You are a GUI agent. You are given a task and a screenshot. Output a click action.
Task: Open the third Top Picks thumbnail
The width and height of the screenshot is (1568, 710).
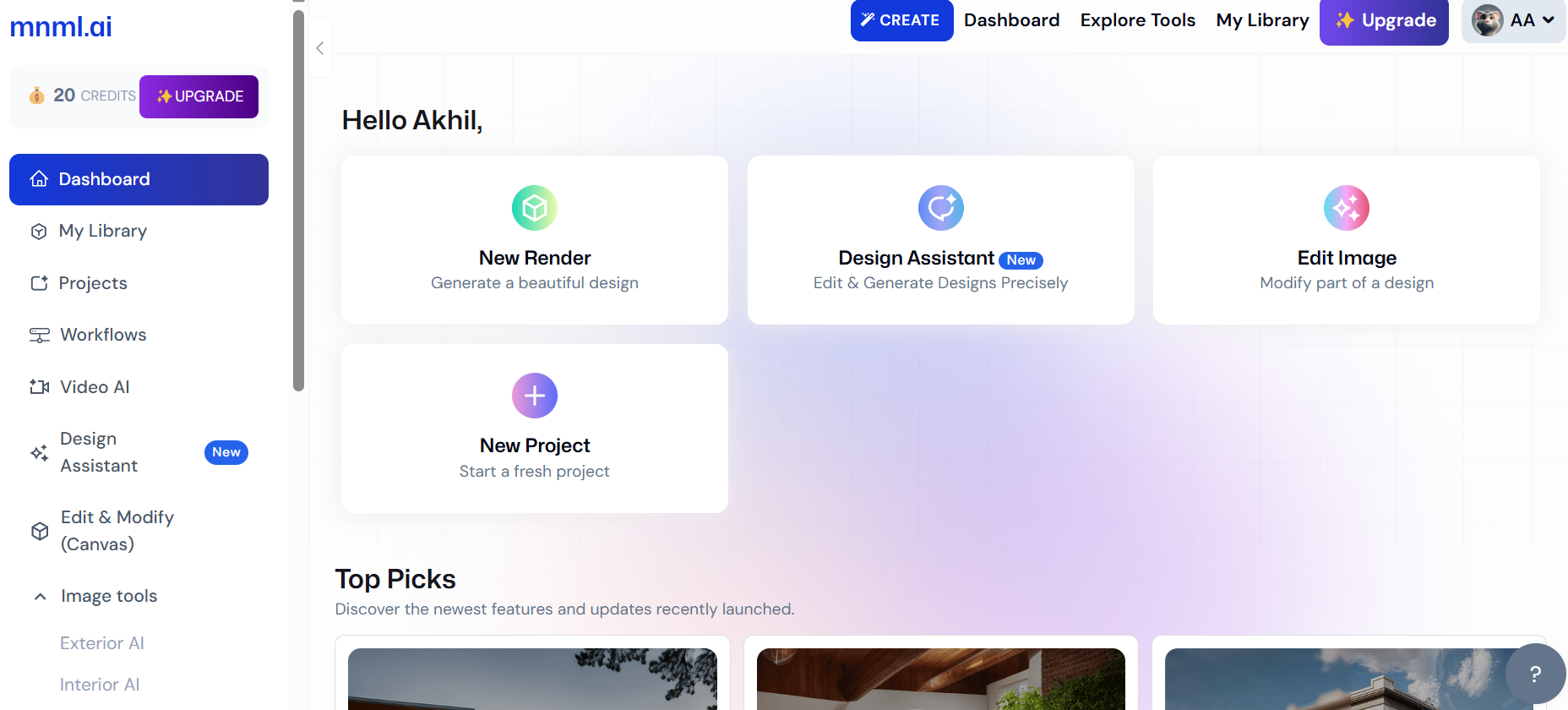pos(1348,679)
